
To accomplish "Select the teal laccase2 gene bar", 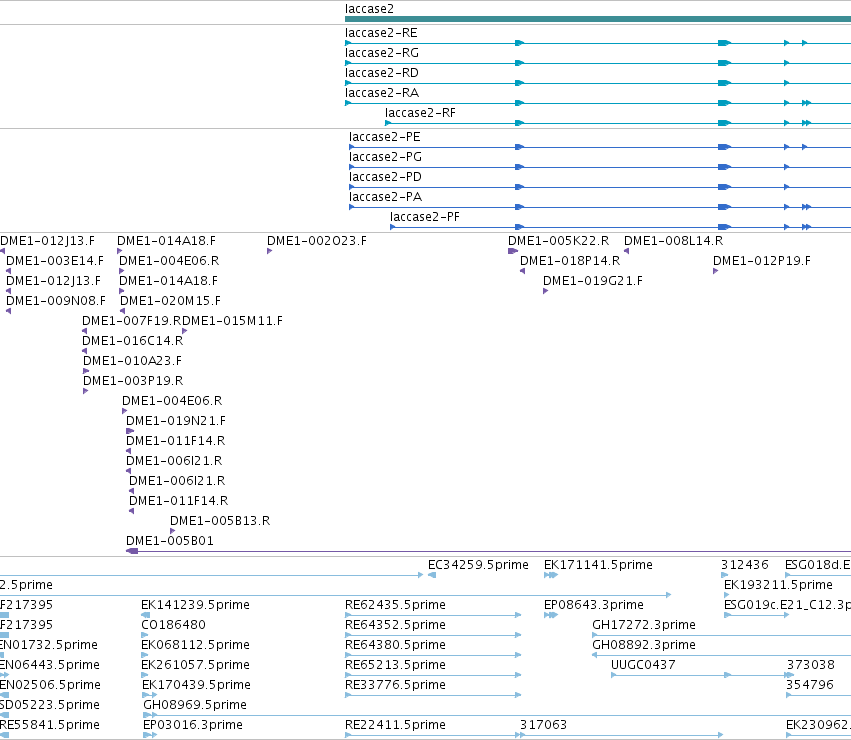I will (x=598, y=19).
